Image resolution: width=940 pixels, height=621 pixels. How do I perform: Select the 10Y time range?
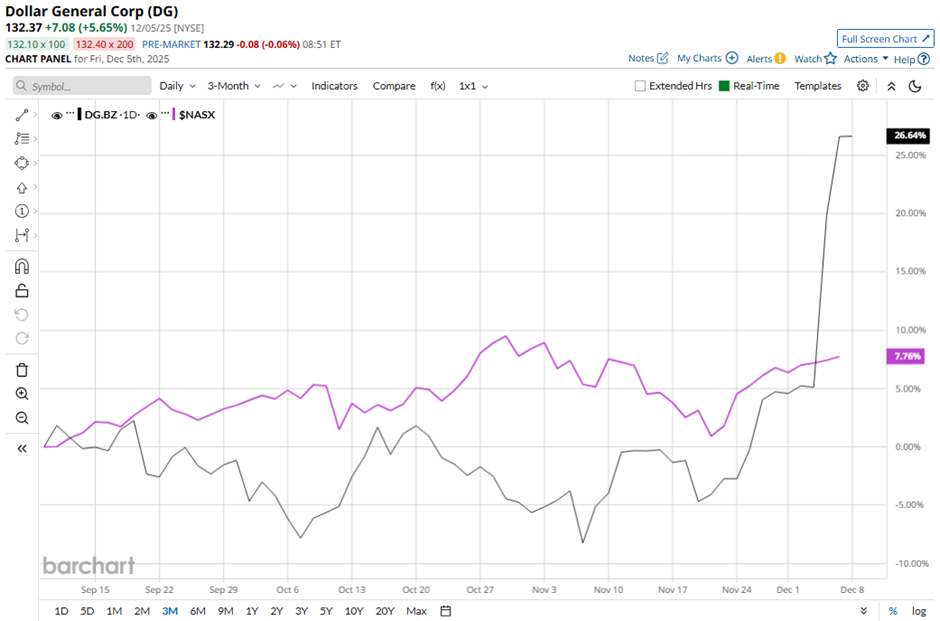(354, 611)
